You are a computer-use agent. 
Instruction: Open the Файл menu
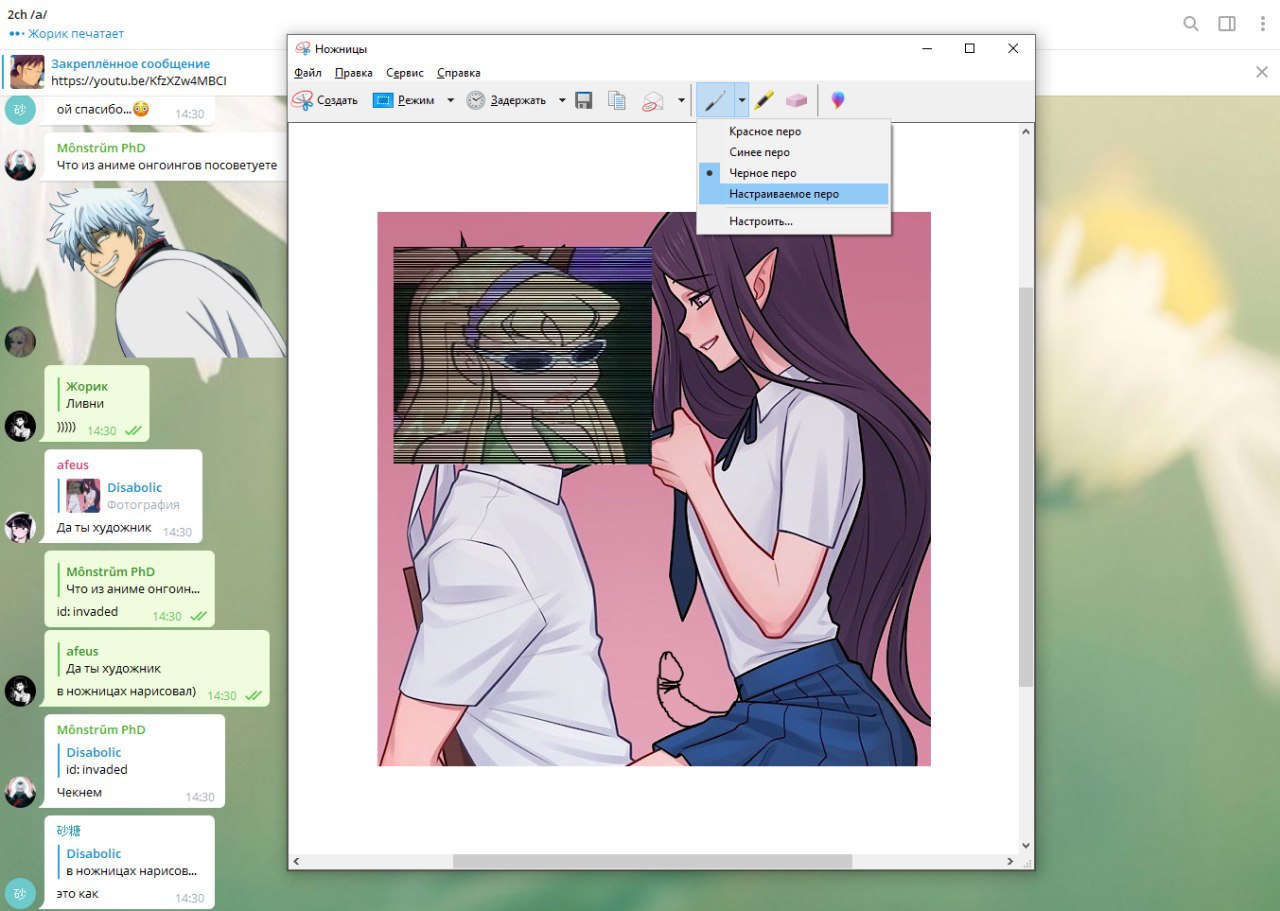tap(308, 73)
